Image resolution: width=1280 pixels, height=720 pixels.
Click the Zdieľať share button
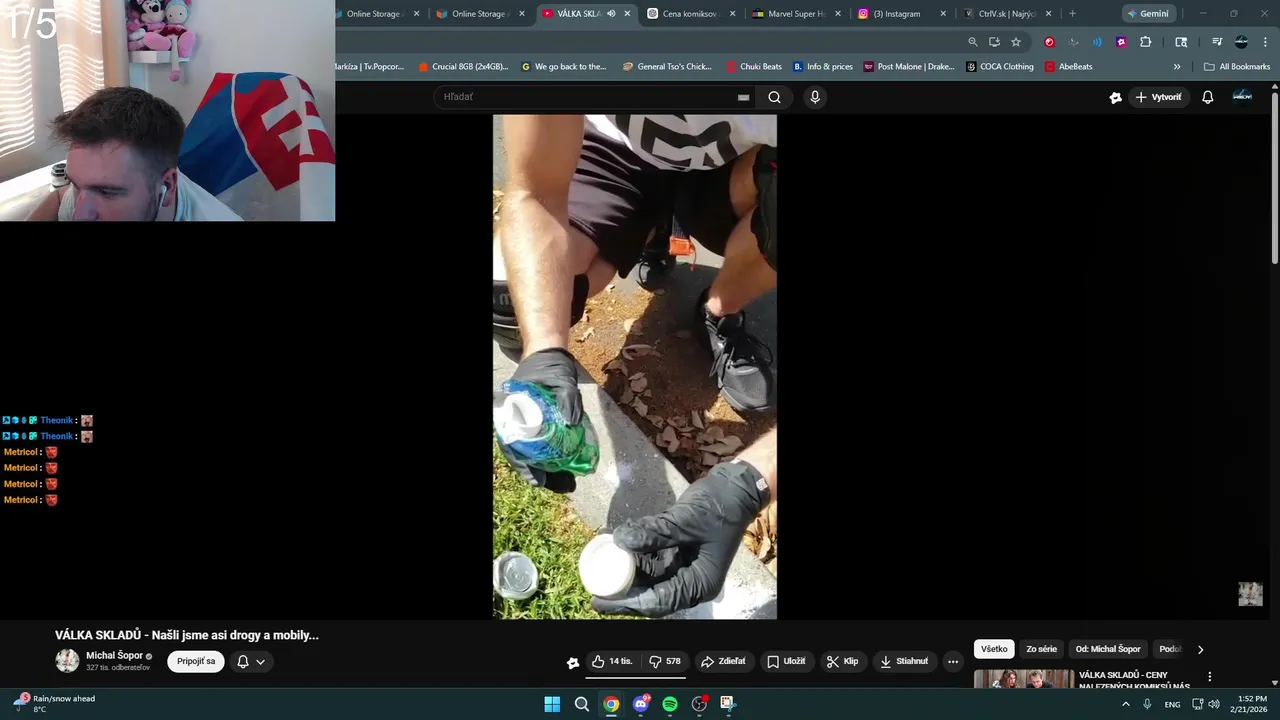pyautogui.click(x=723, y=661)
